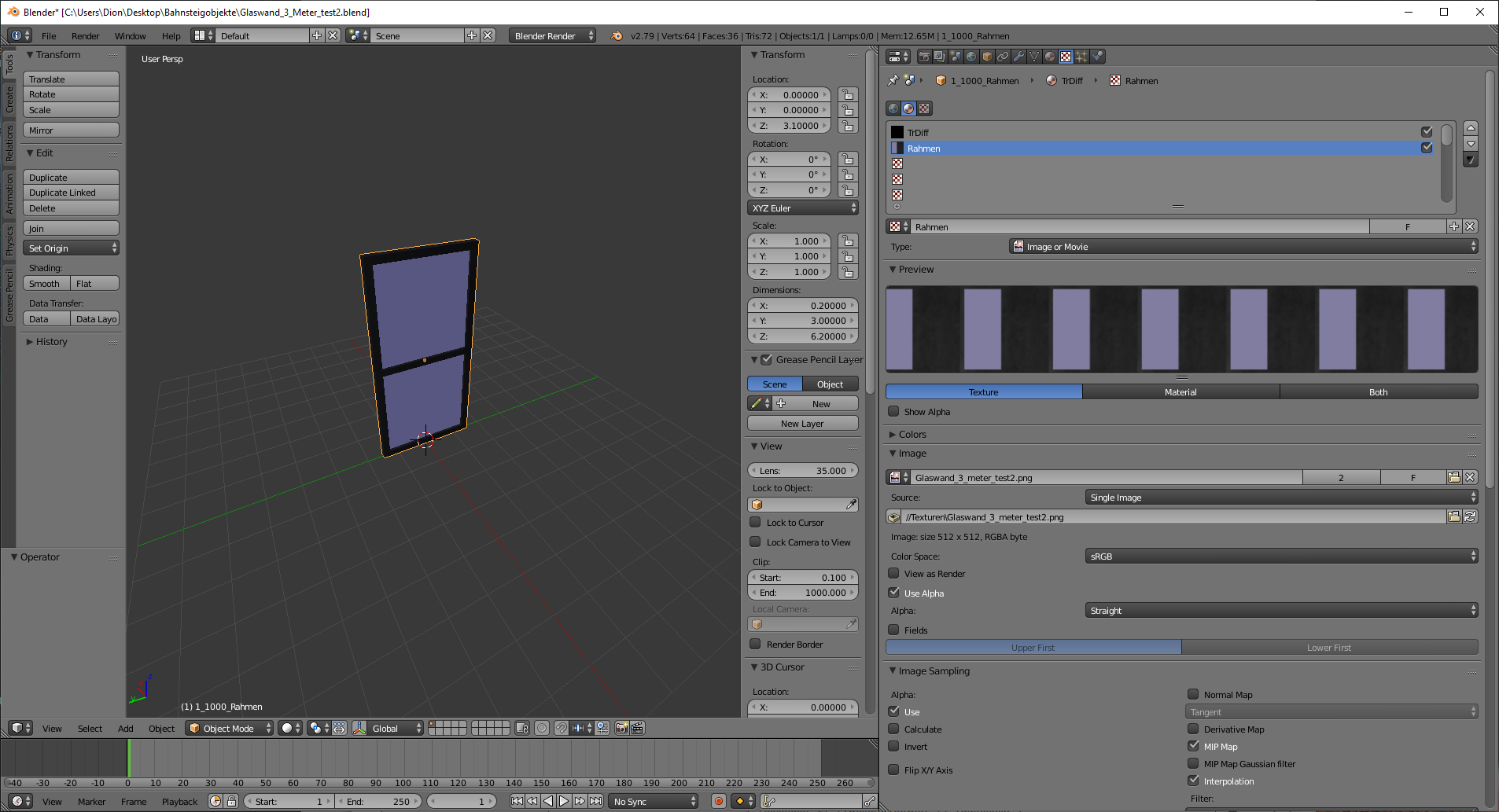Open the Render menu
The height and width of the screenshot is (812, 1499).
tap(85, 36)
